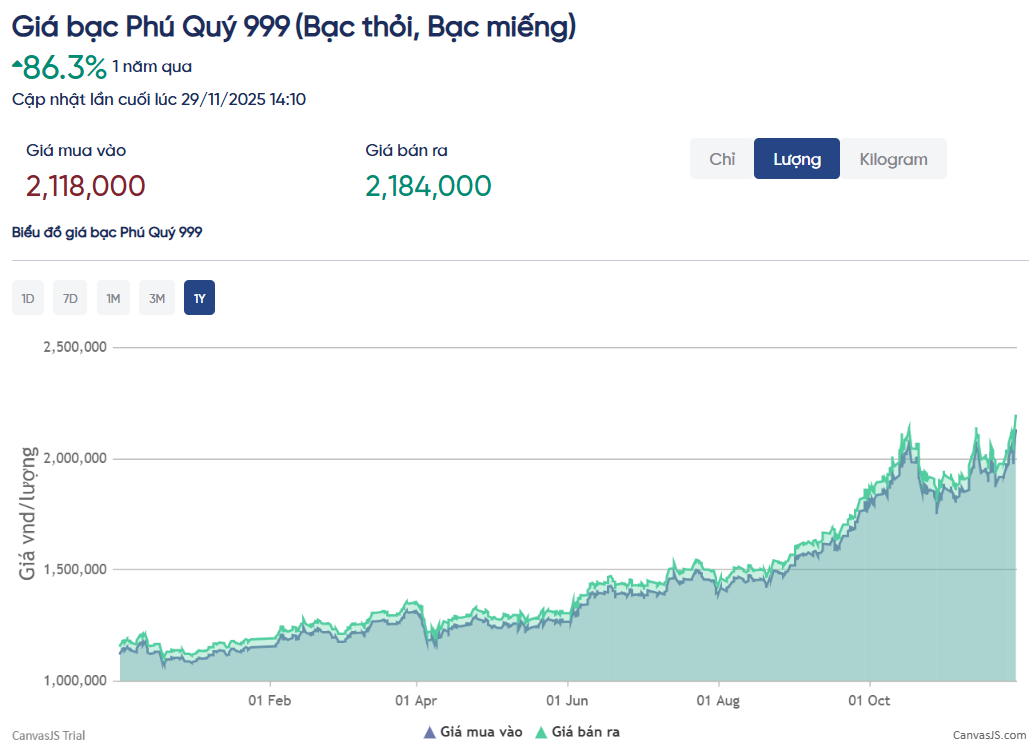
Task: Click the 01 Oct axis label
Action: [869, 700]
